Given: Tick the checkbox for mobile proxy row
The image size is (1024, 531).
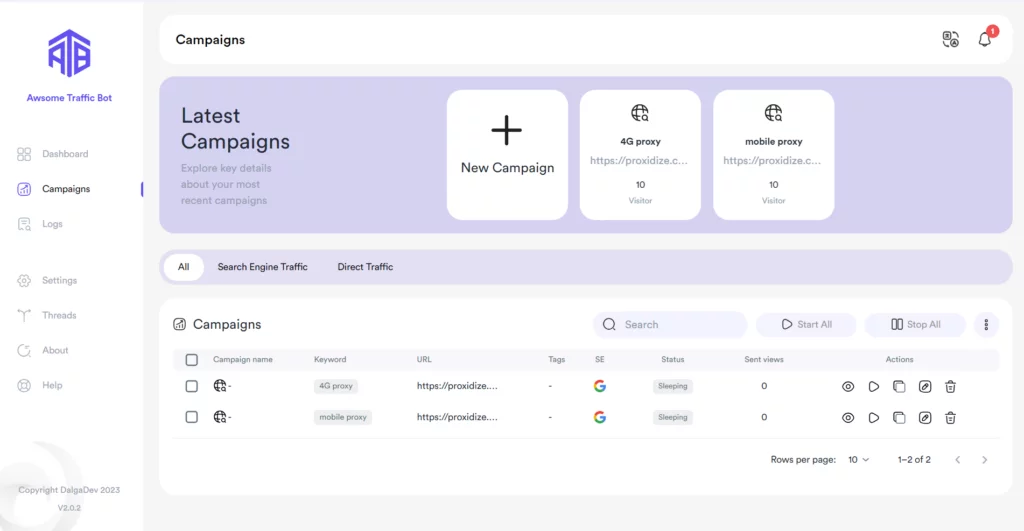Looking at the screenshot, I should click(x=192, y=417).
